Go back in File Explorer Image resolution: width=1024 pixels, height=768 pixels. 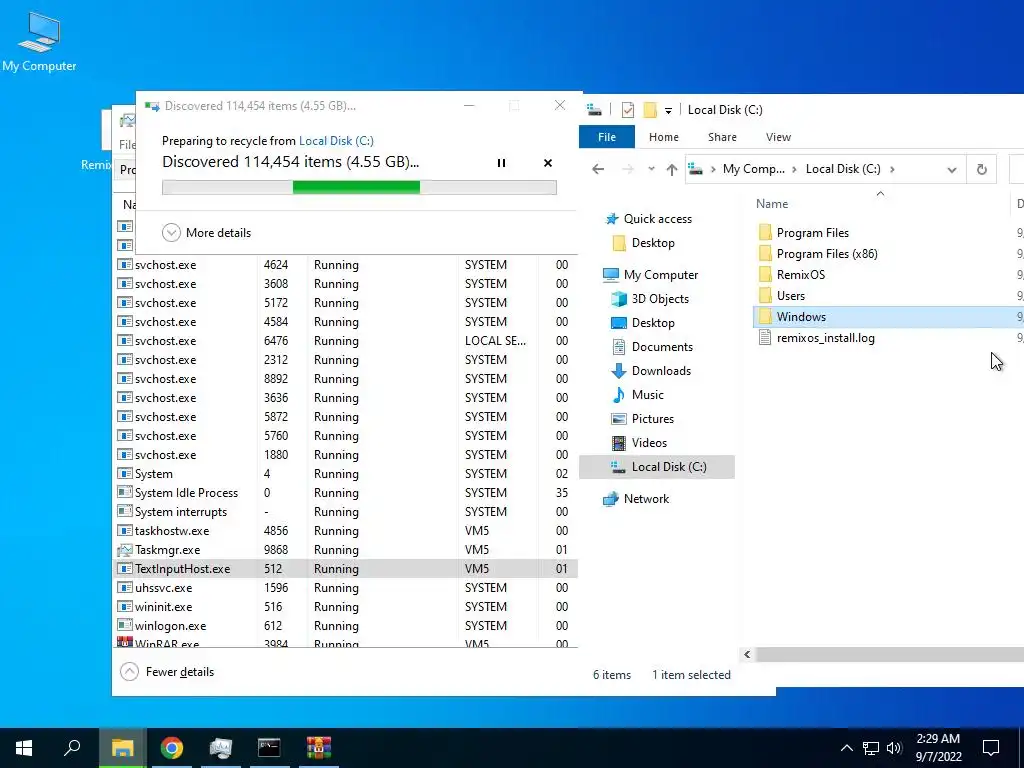pyautogui.click(x=598, y=169)
